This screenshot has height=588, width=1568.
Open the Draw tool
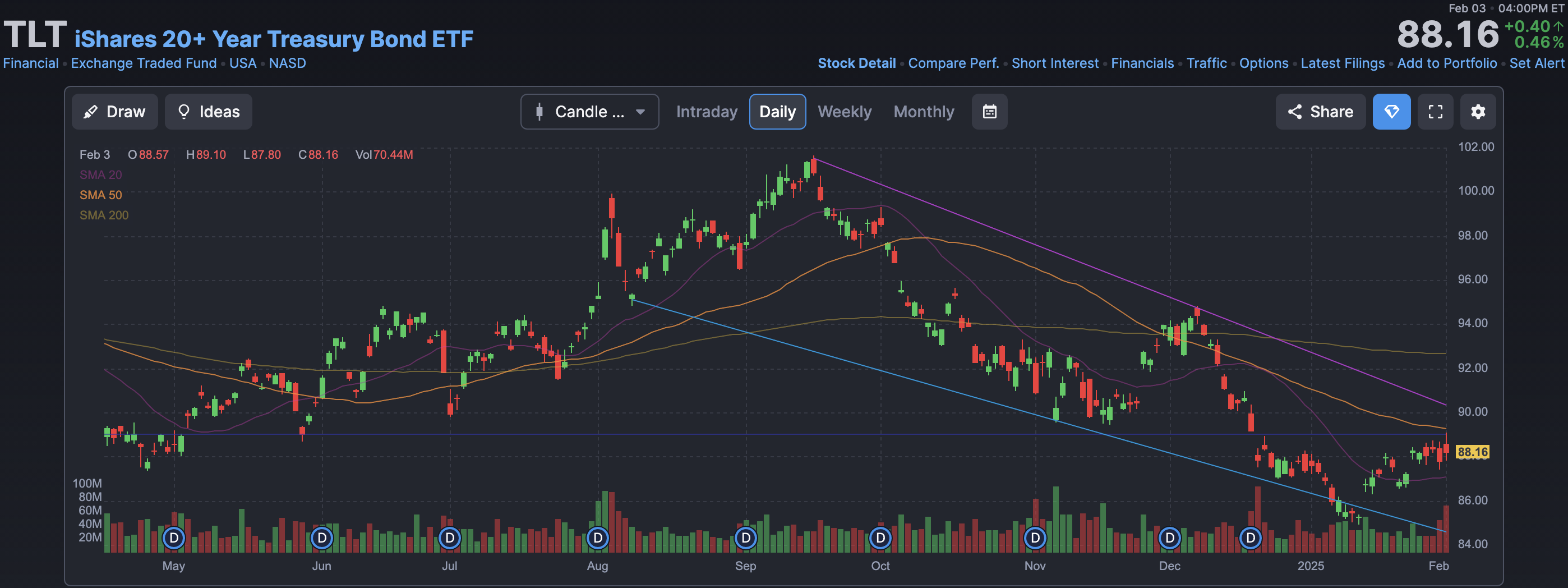click(114, 112)
